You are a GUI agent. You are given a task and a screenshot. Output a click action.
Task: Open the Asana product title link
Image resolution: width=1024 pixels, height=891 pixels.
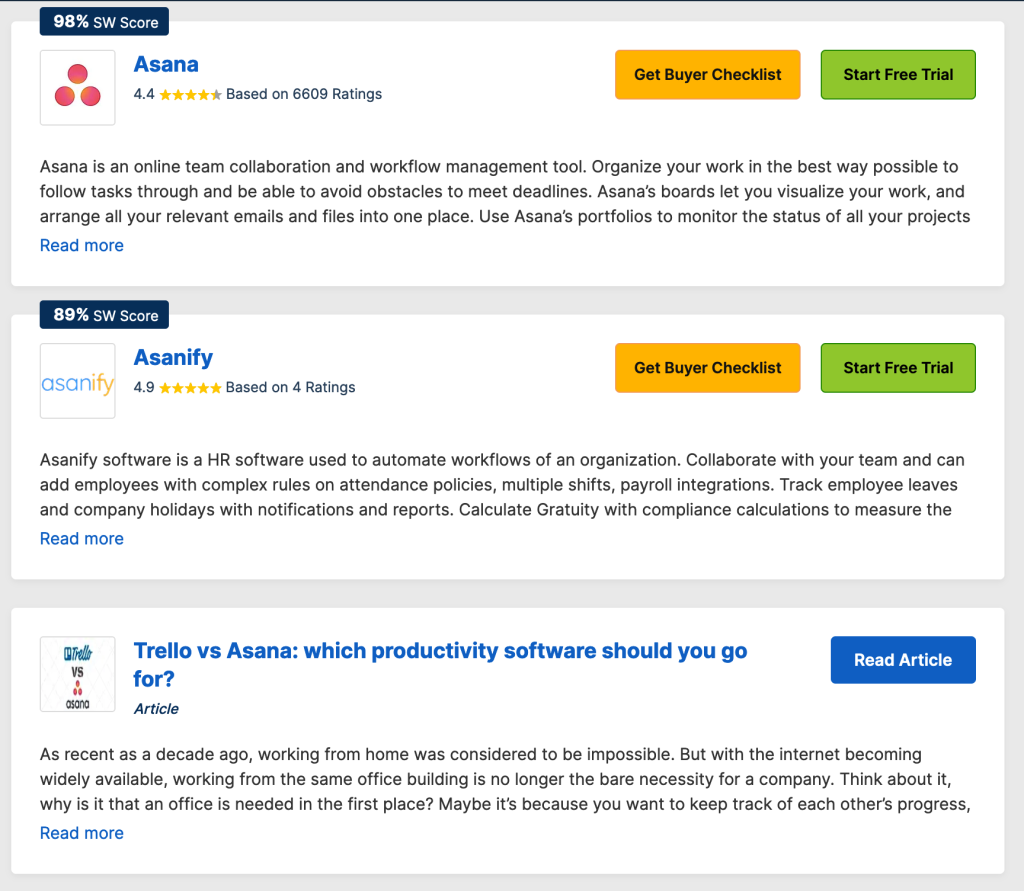166,65
